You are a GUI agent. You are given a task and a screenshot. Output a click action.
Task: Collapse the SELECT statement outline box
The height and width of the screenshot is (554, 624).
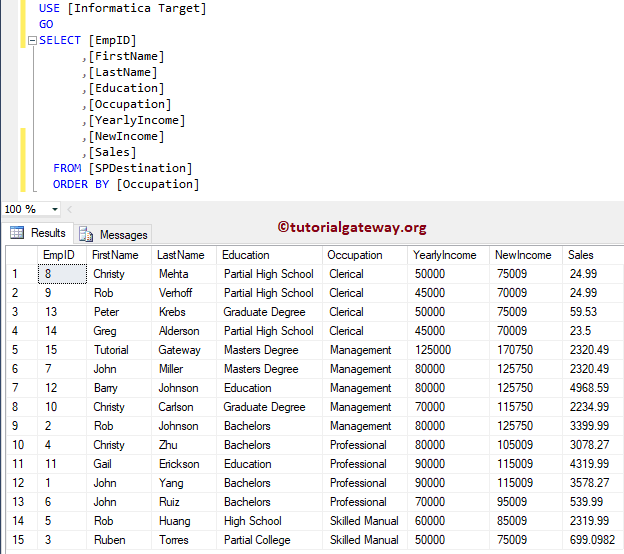click(x=32, y=40)
